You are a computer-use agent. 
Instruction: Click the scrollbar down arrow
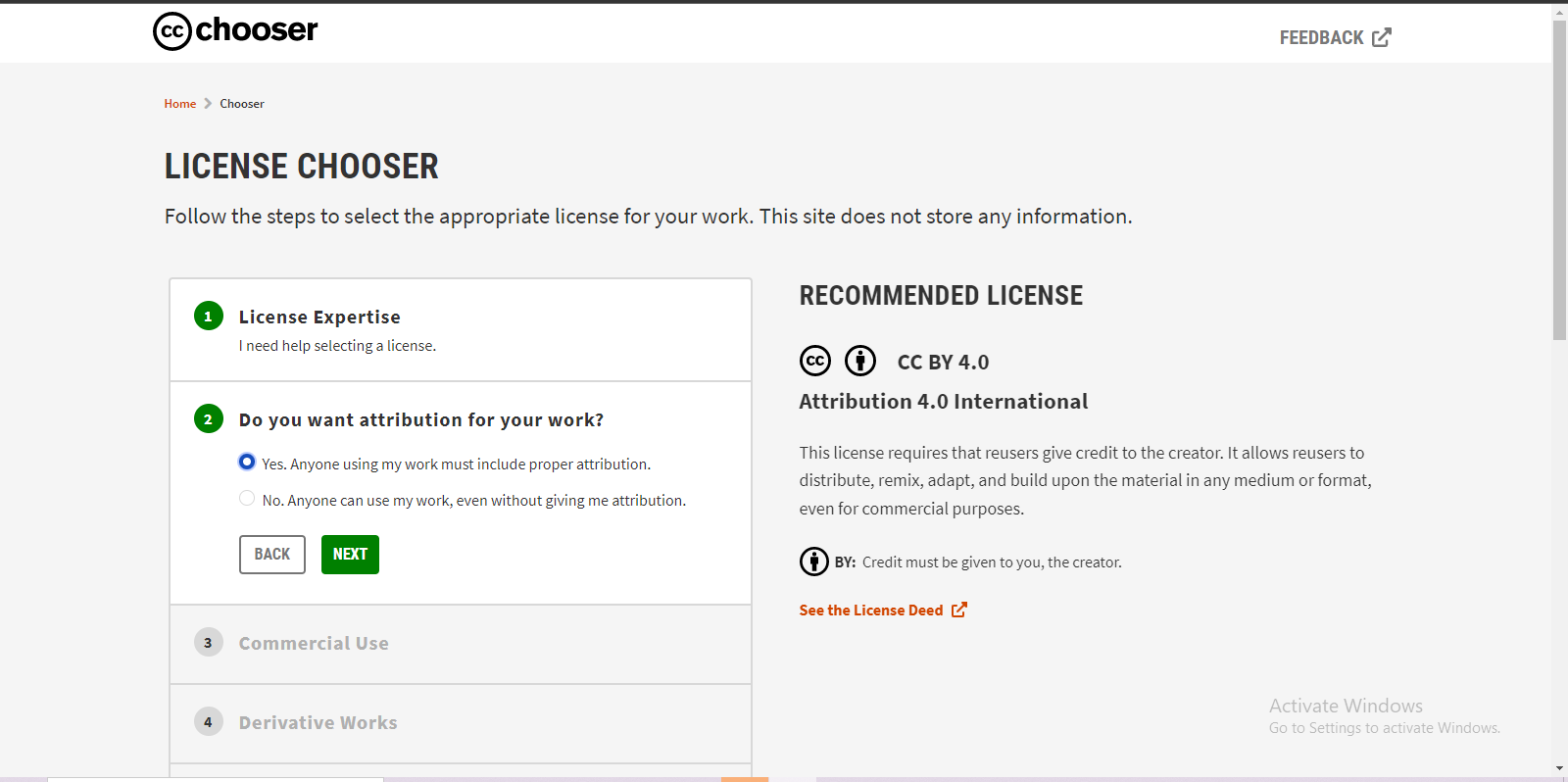(1559, 768)
